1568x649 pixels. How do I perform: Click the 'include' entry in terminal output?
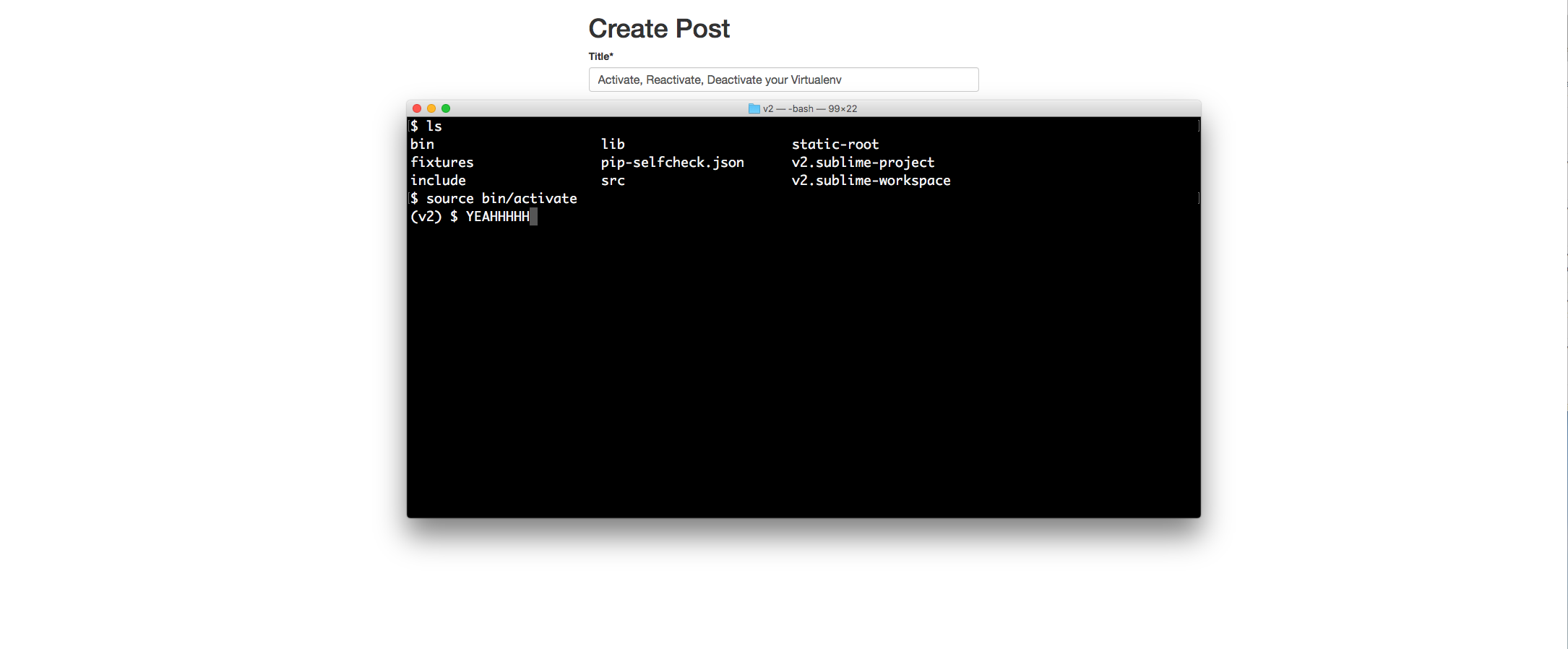(x=438, y=181)
